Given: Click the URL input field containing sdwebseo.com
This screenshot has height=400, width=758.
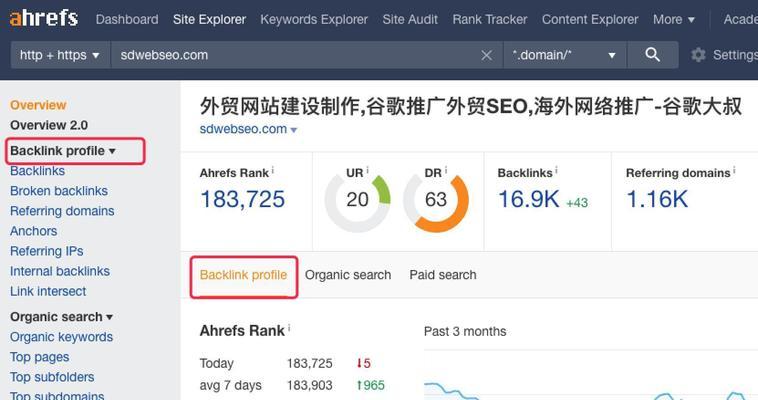Looking at the screenshot, I should pyautogui.click(x=307, y=55).
